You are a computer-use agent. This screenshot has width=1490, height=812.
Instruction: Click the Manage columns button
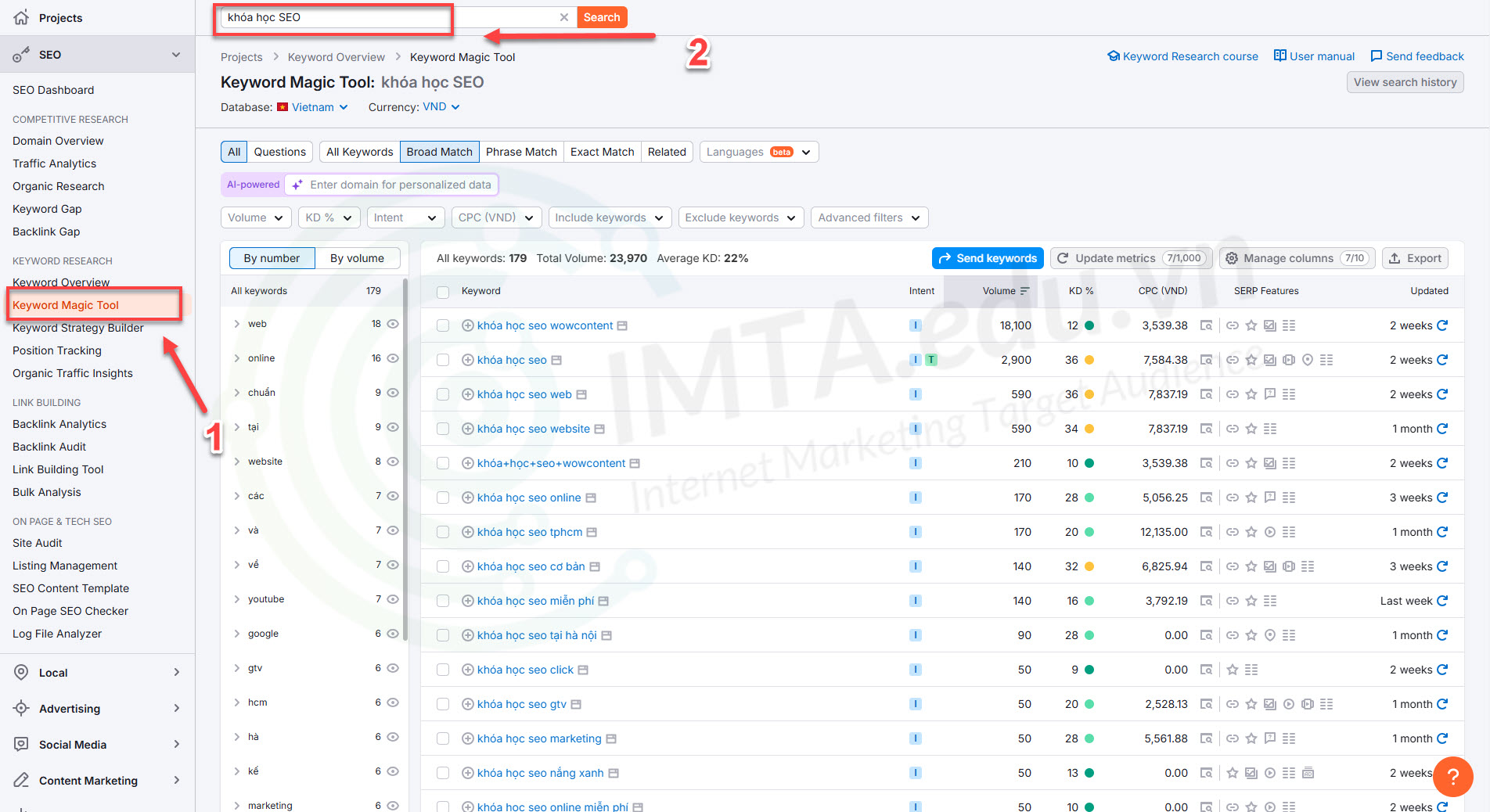1297,258
